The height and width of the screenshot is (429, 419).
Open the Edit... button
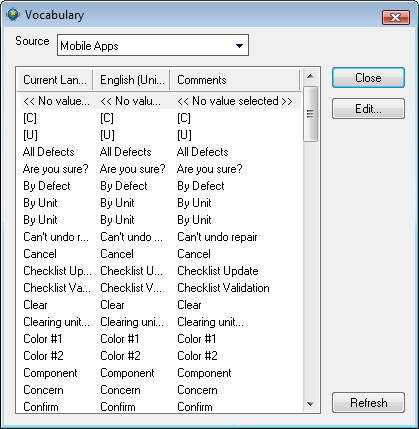click(x=368, y=109)
